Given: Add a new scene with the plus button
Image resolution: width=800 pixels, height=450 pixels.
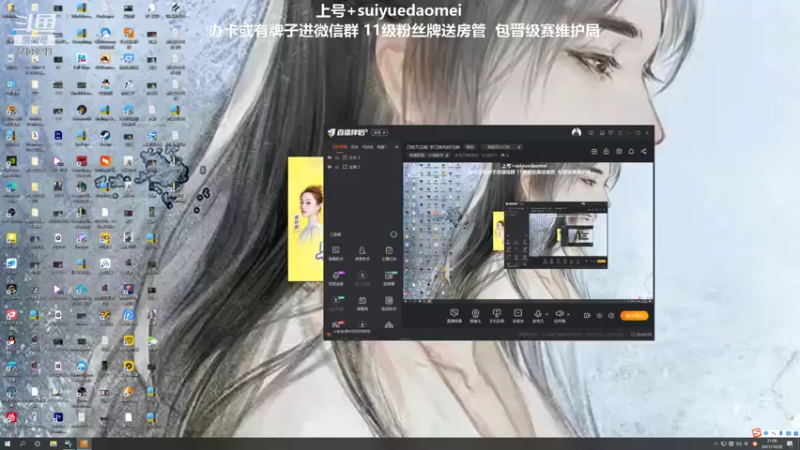Looking at the screenshot, I should tap(396, 147).
